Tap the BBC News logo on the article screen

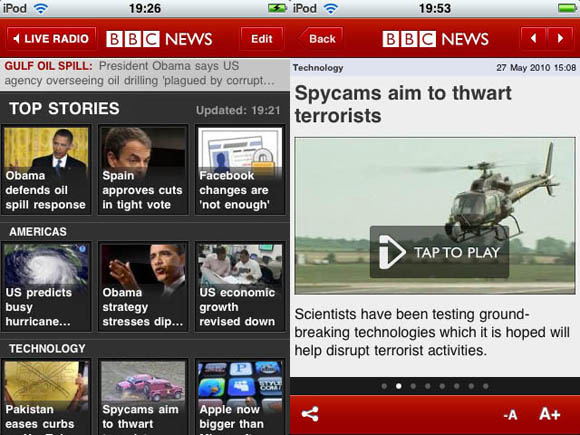coord(435,39)
